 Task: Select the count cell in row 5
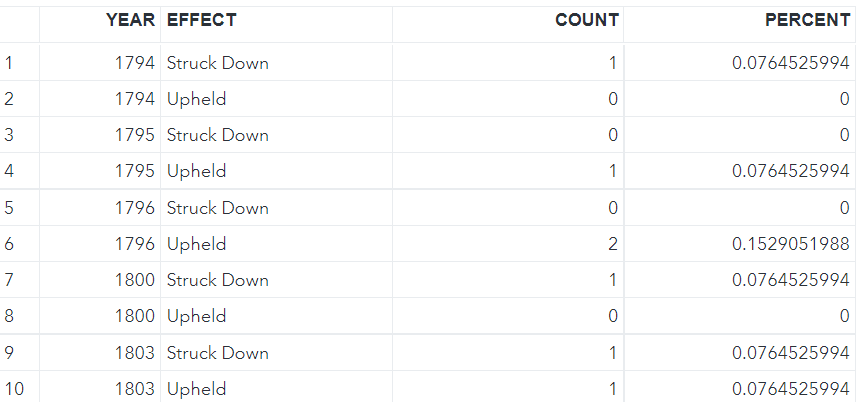pyautogui.click(x=612, y=208)
